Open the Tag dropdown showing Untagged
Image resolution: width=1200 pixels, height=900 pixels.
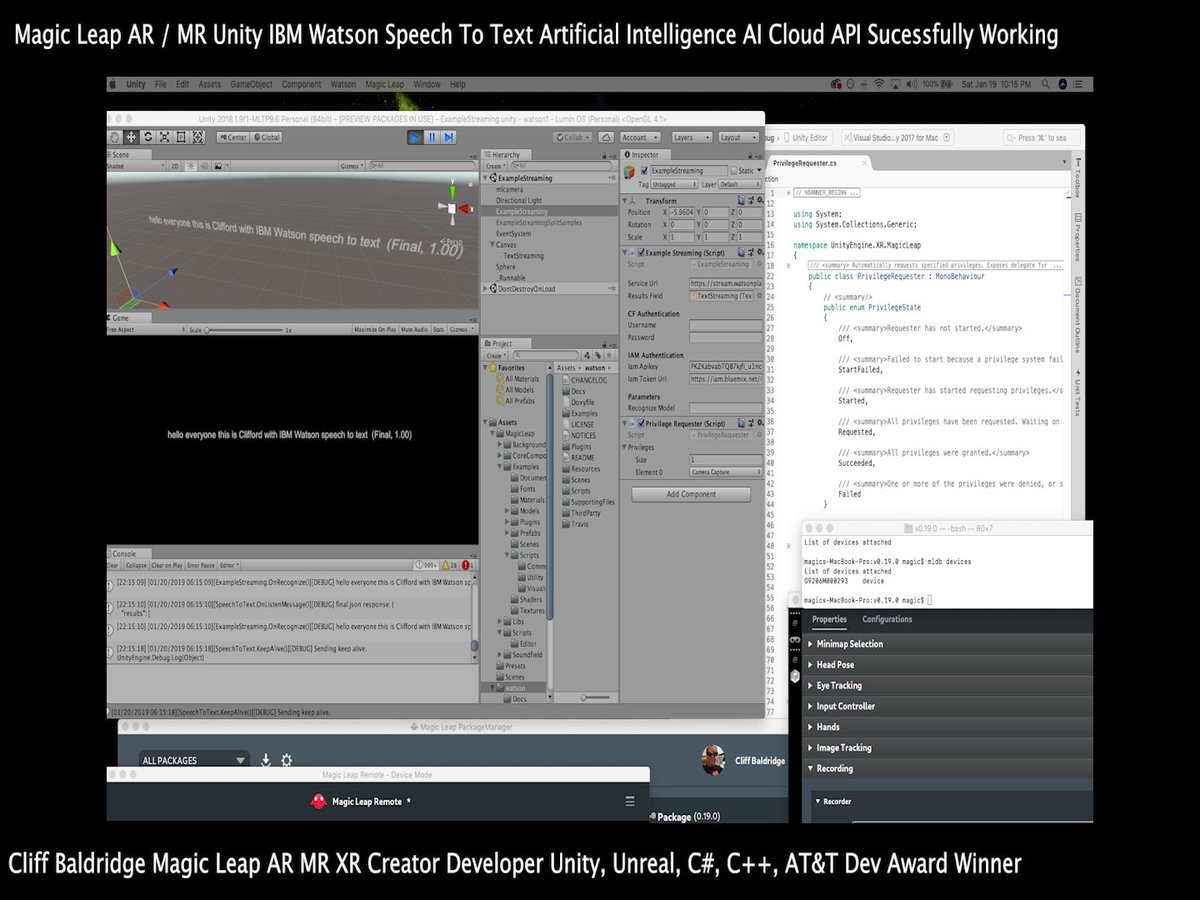click(672, 184)
